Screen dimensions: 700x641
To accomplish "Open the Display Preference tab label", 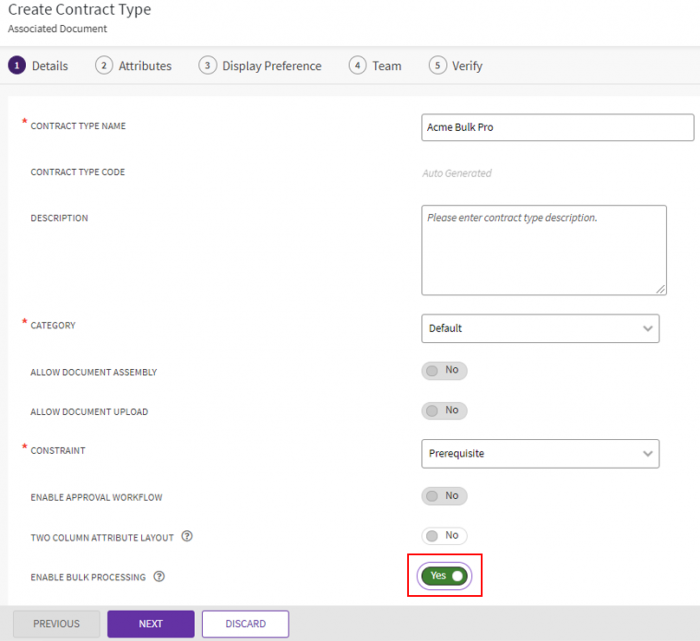I will point(272,66).
